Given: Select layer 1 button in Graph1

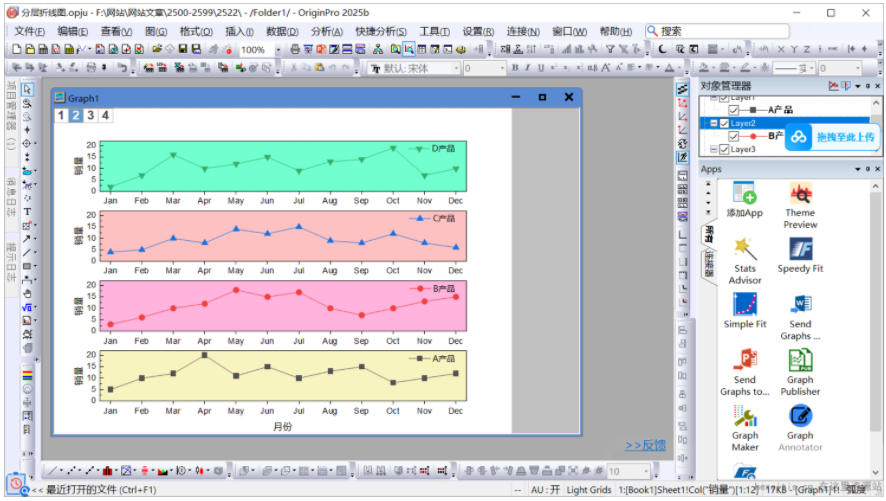Looking at the screenshot, I should (x=61, y=115).
